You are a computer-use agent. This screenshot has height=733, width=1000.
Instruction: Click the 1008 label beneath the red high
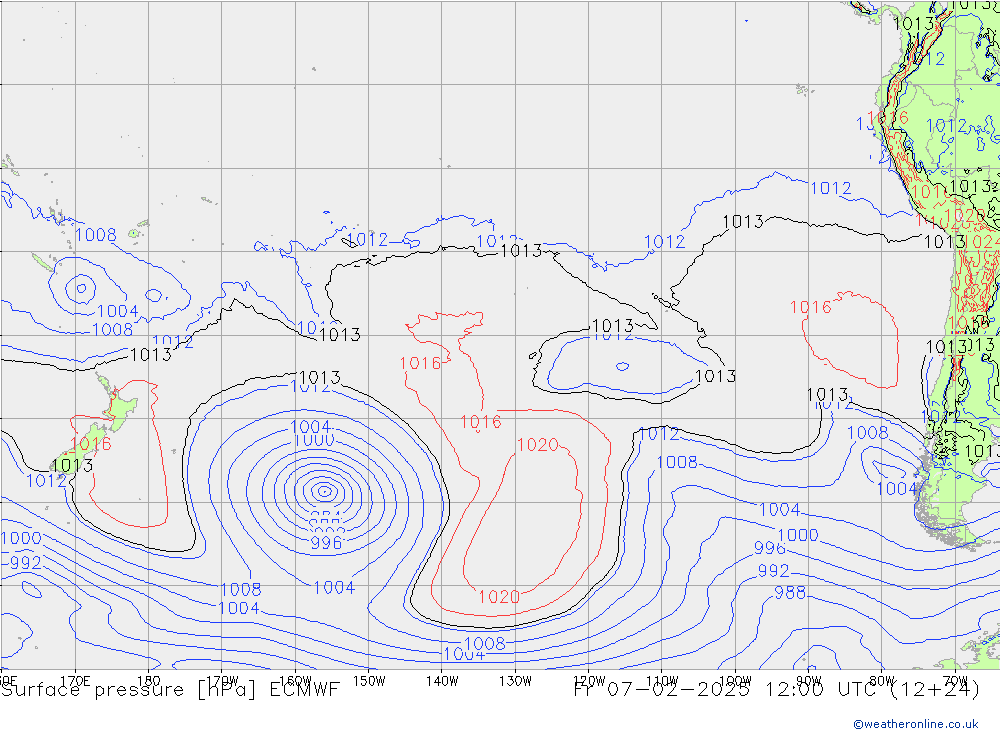(x=485, y=643)
